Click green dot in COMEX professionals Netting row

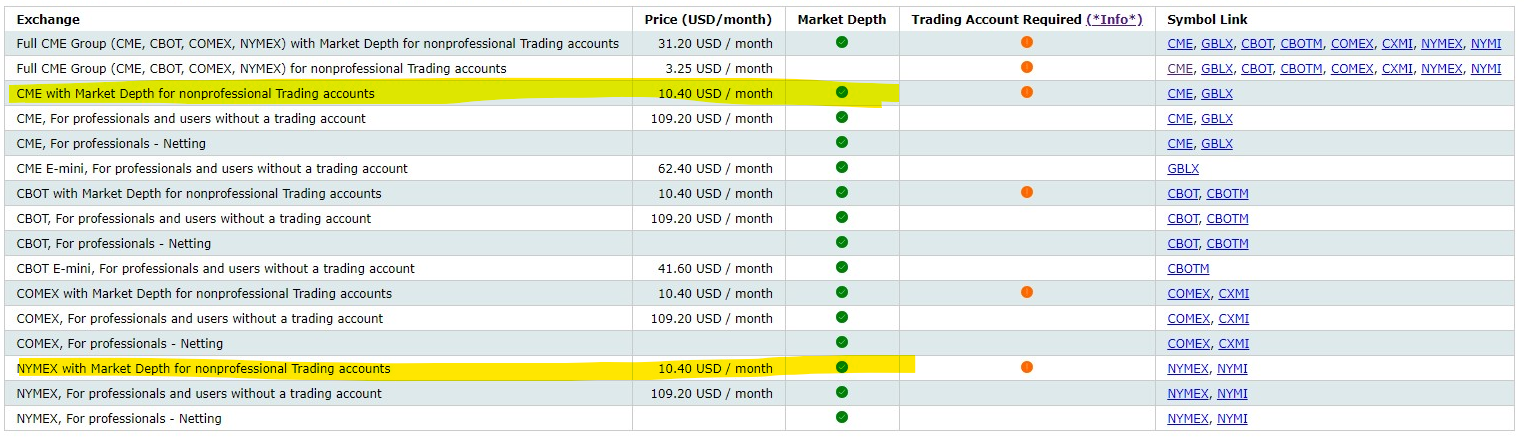tap(842, 342)
